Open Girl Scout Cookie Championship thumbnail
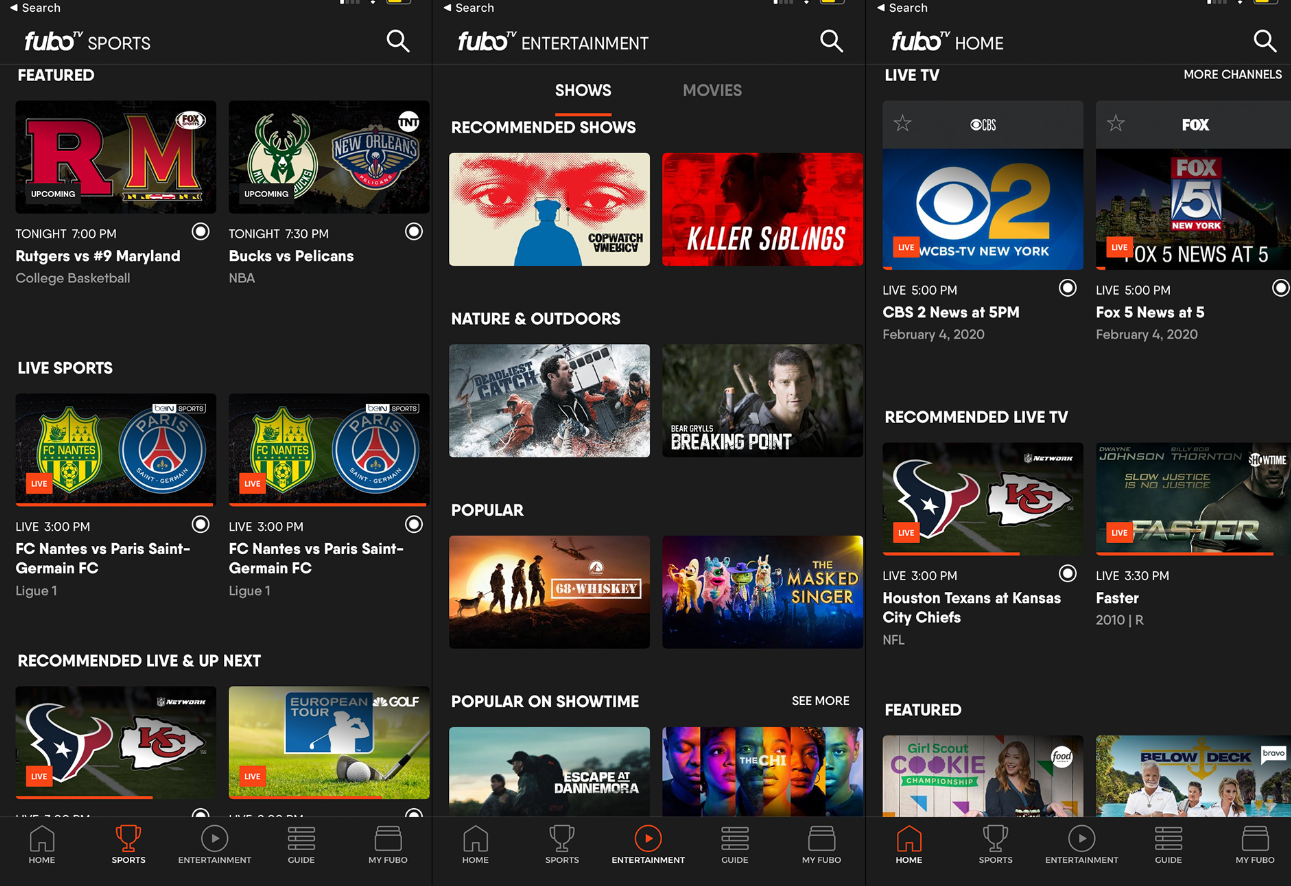 click(x=983, y=776)
